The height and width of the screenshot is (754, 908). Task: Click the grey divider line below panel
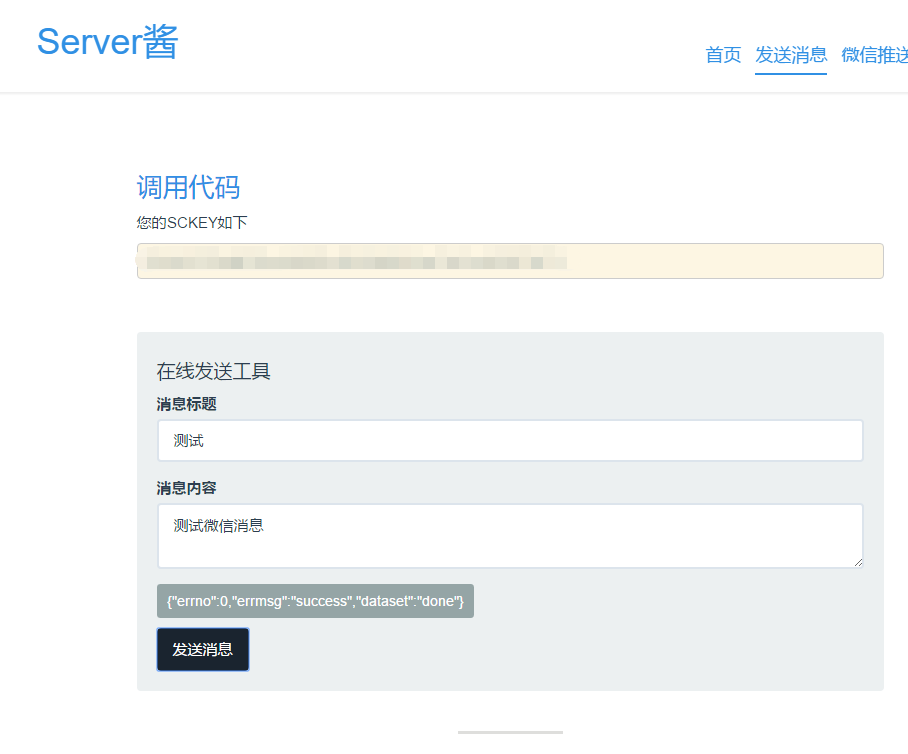510,732
